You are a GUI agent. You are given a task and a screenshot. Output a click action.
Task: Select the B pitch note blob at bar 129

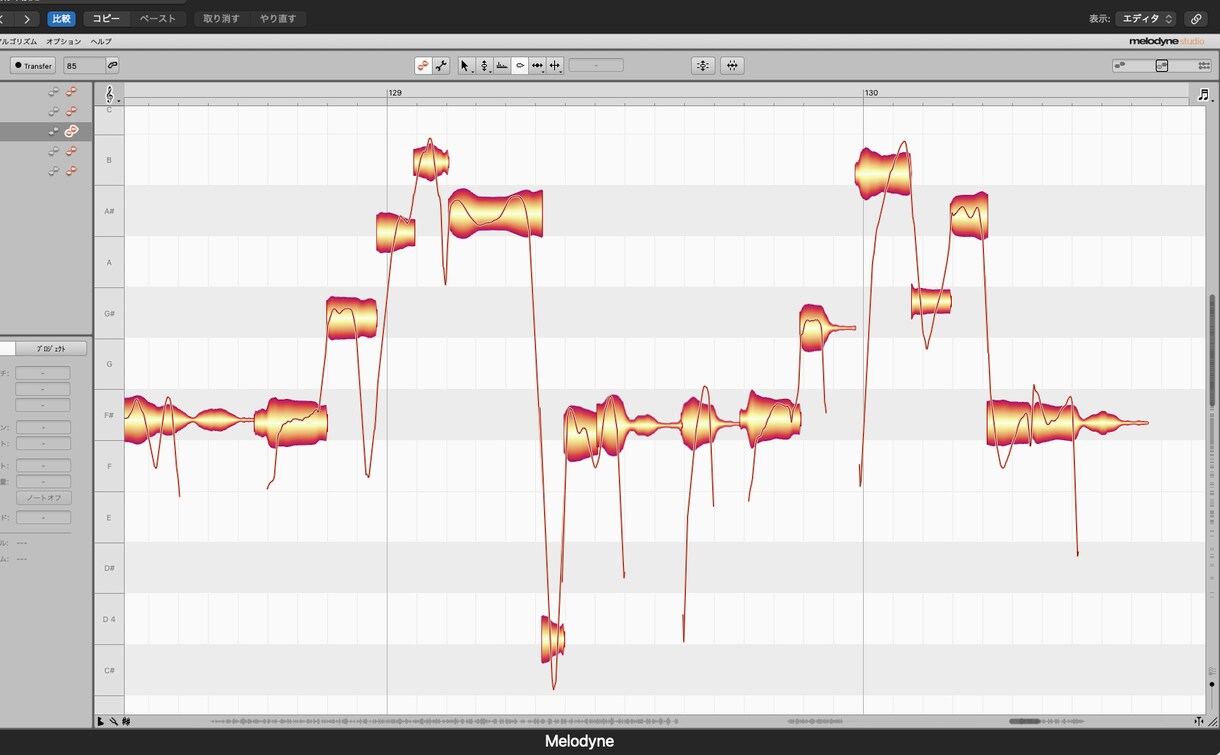click(431, 162)
